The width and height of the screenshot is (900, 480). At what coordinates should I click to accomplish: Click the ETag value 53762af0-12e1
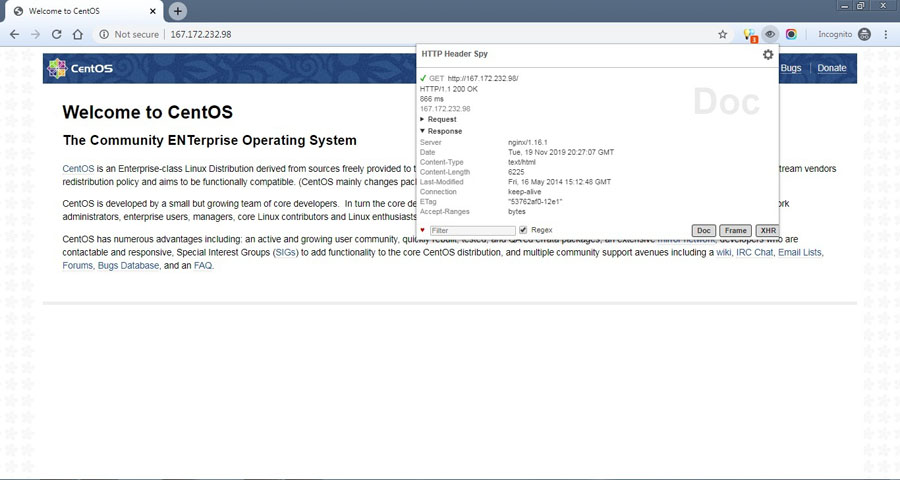pos(535,202)
